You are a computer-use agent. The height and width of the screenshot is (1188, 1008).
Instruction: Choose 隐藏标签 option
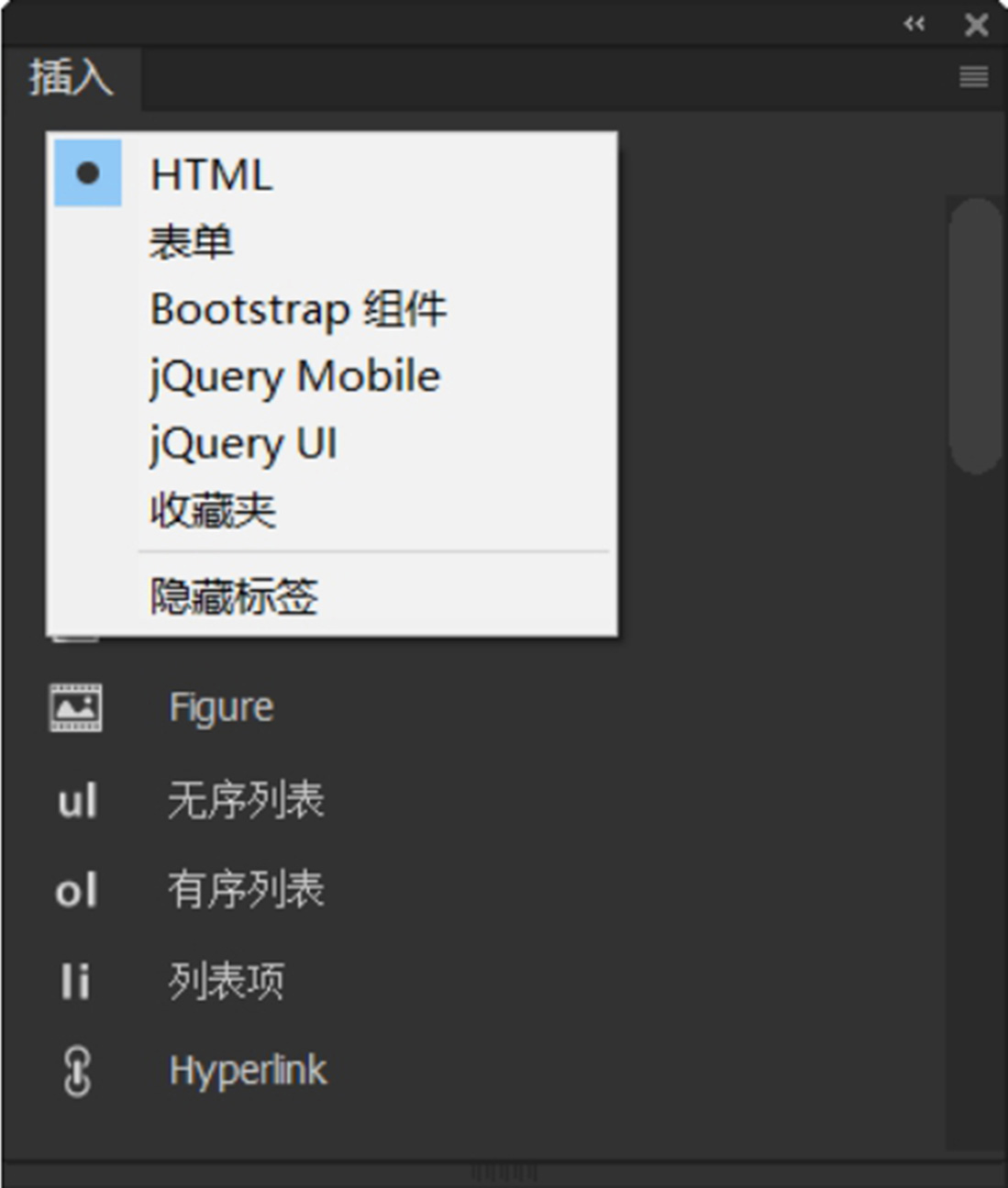(332, 596)
